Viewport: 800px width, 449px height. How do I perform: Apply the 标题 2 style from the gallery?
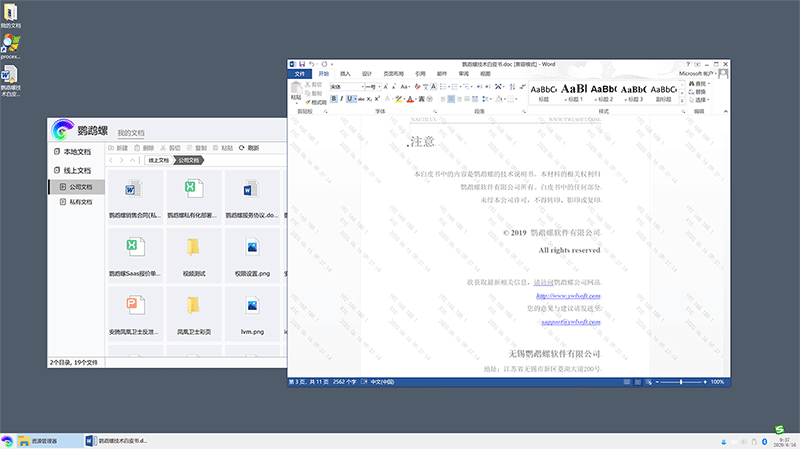point(604,92)
